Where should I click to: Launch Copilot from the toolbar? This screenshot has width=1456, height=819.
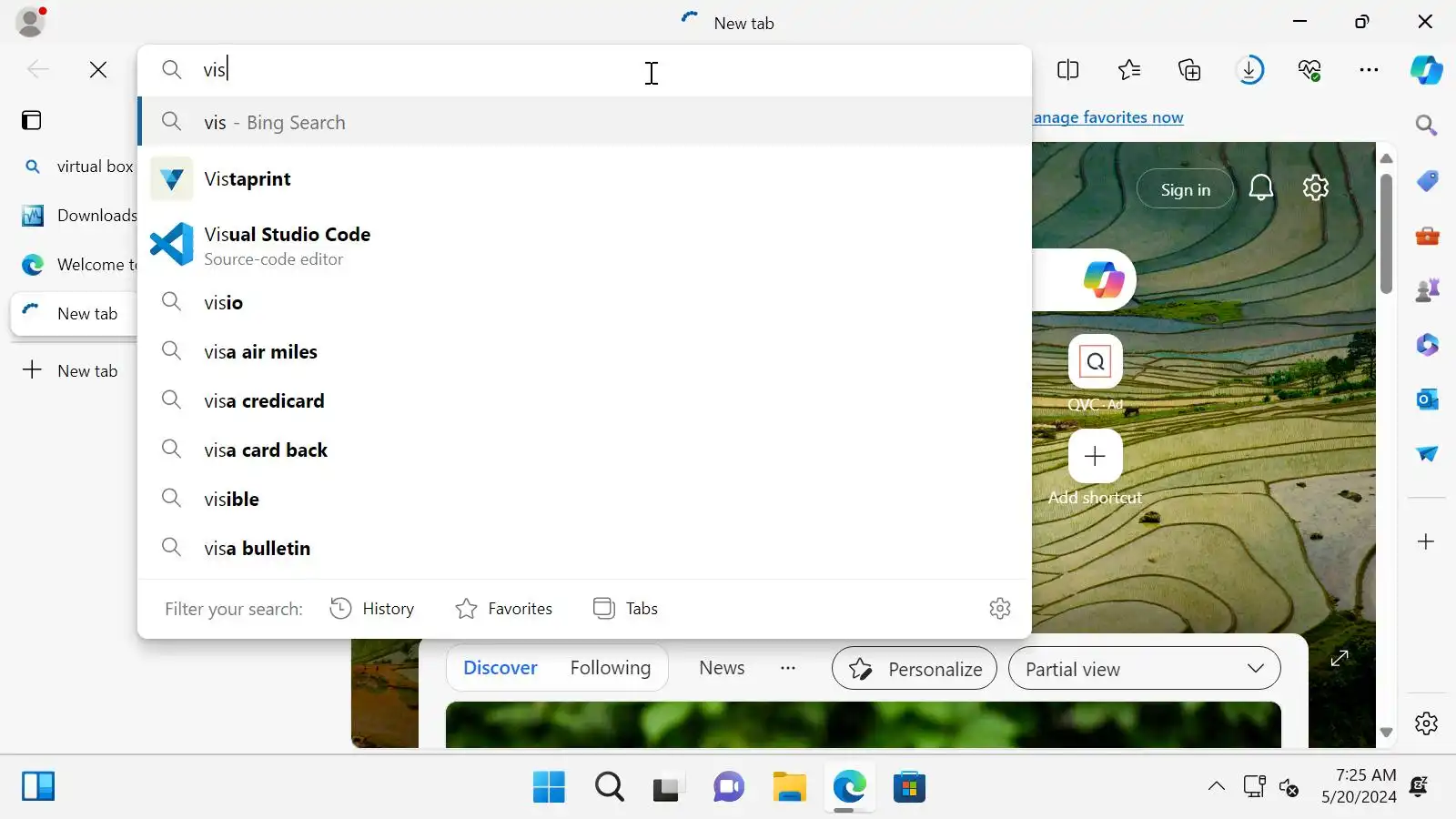click(1426, 70)
